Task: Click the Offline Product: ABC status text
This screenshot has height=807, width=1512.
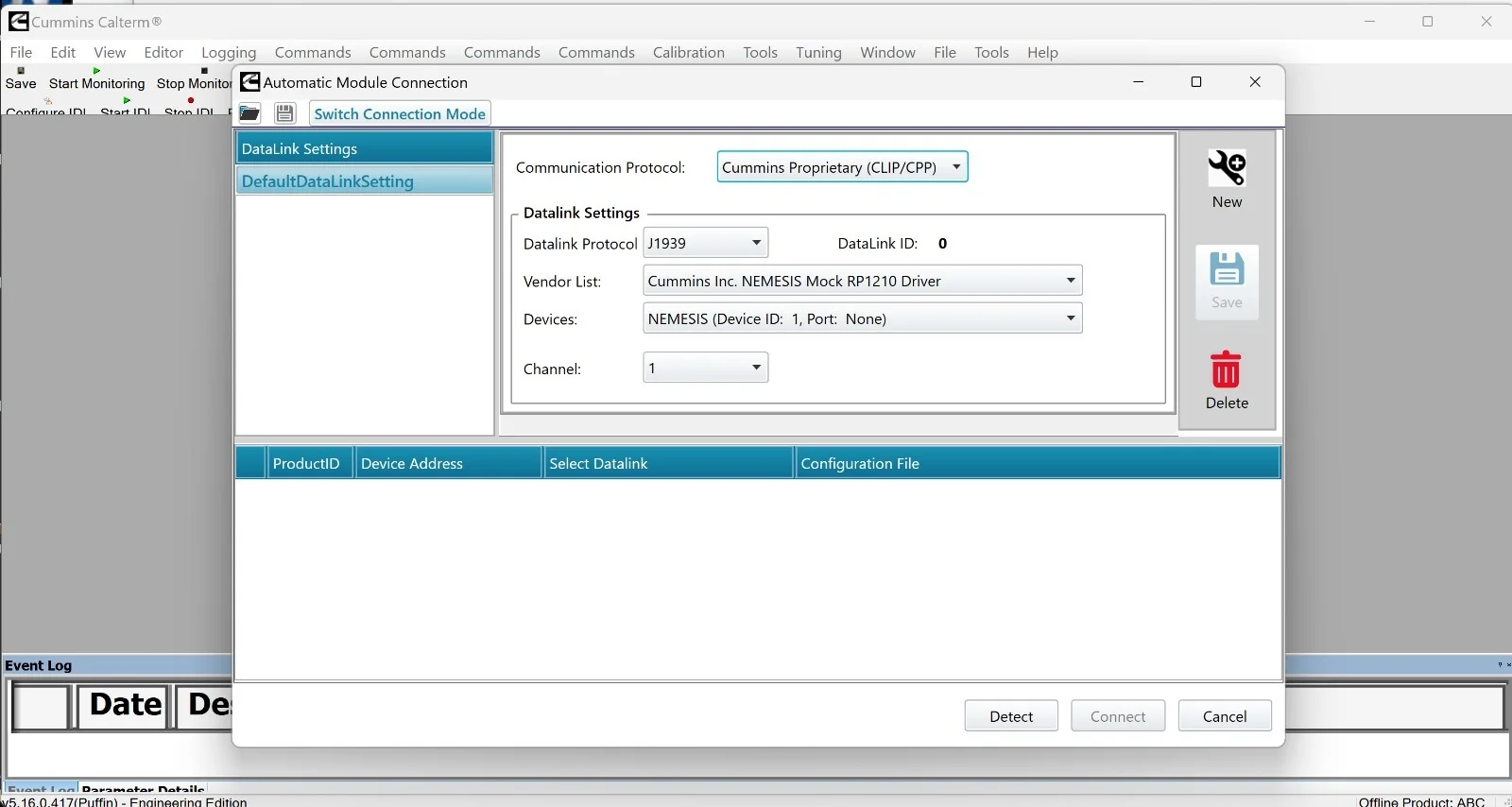Action: (1421, 801)
